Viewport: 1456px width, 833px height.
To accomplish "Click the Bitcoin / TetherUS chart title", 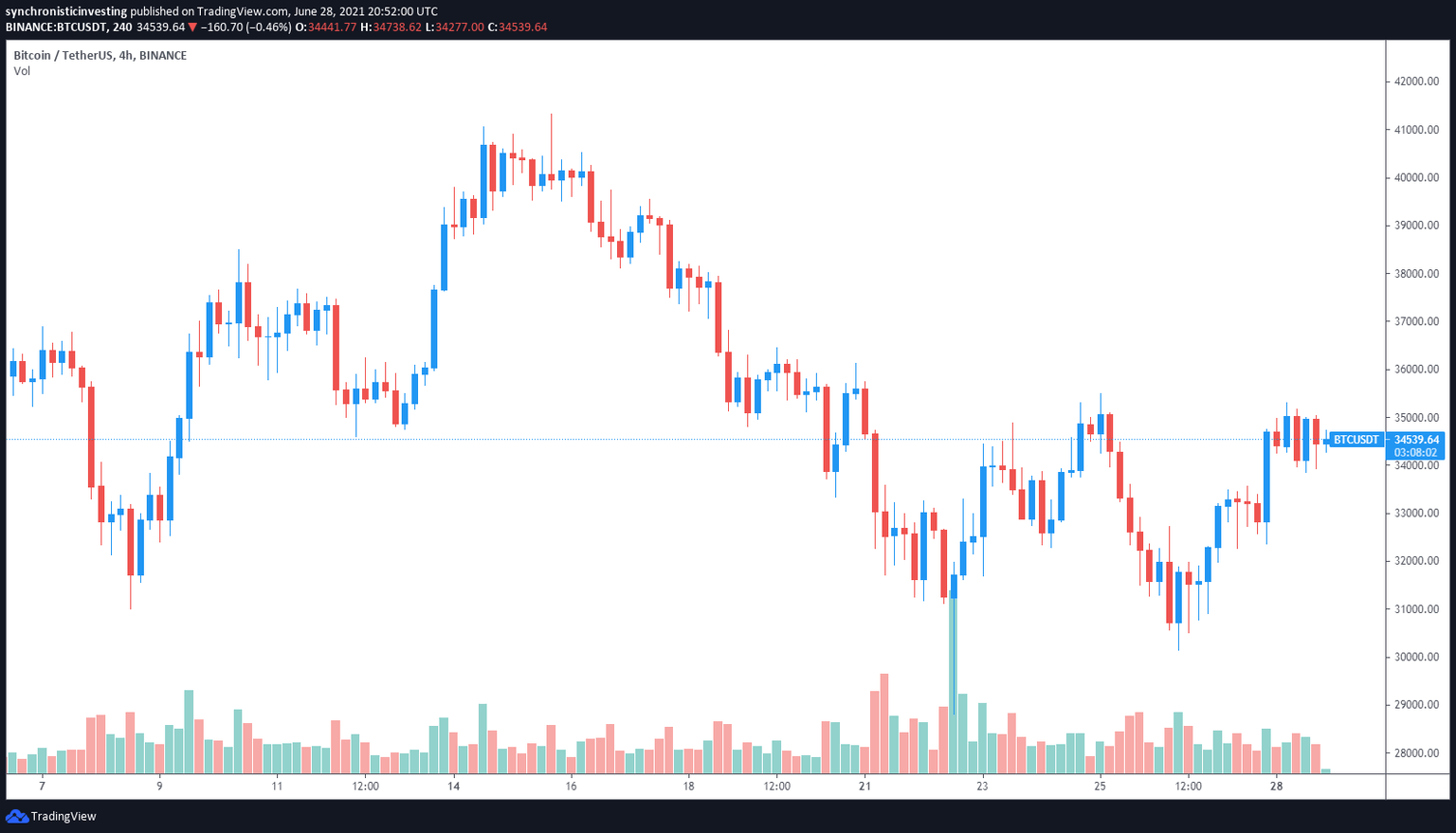I will coord(100,56).
